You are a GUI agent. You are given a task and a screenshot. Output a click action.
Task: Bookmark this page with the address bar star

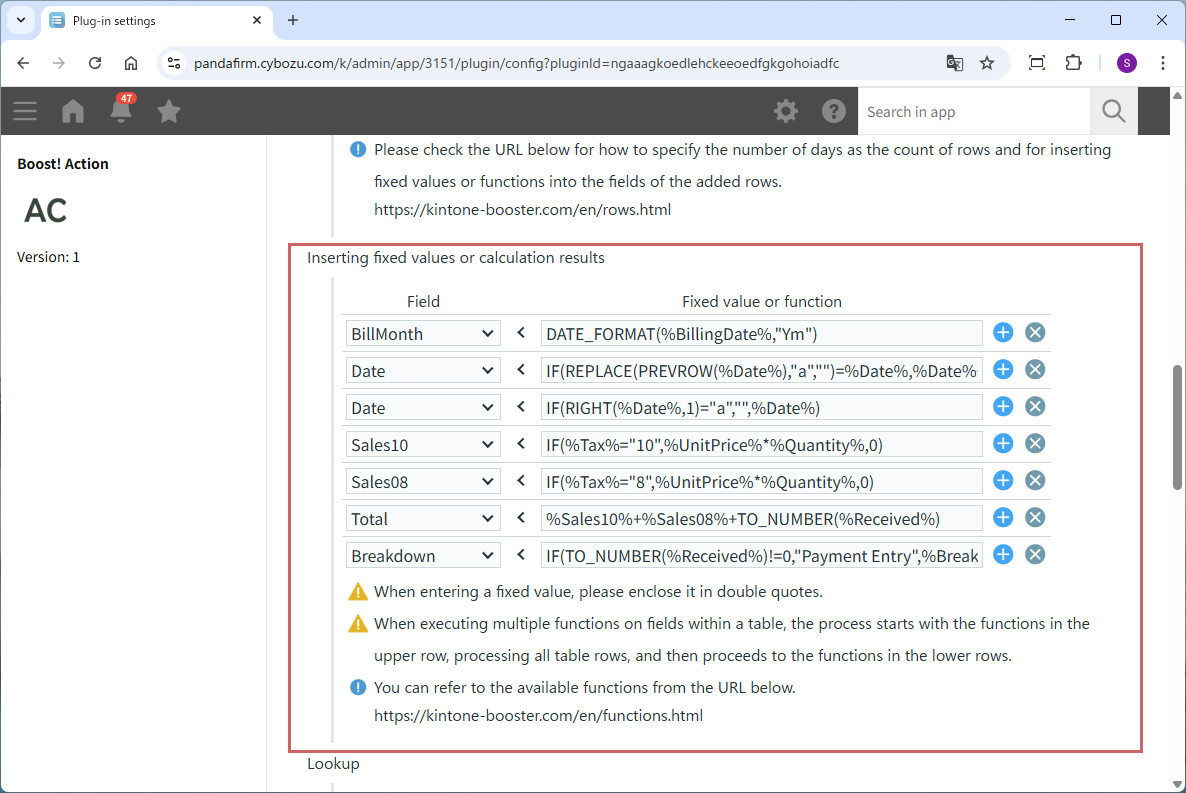[x=987, y=63]
